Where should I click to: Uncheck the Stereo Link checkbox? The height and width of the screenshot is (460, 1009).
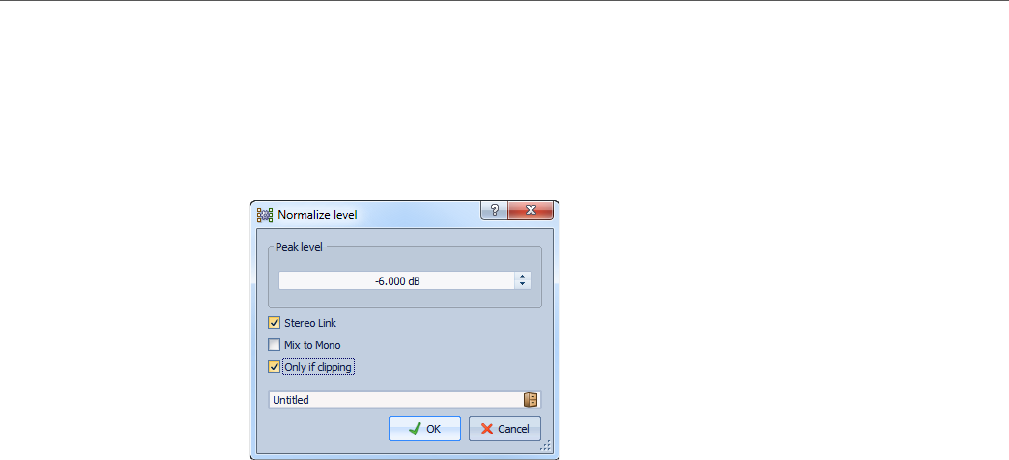click(x=274, y=323)
